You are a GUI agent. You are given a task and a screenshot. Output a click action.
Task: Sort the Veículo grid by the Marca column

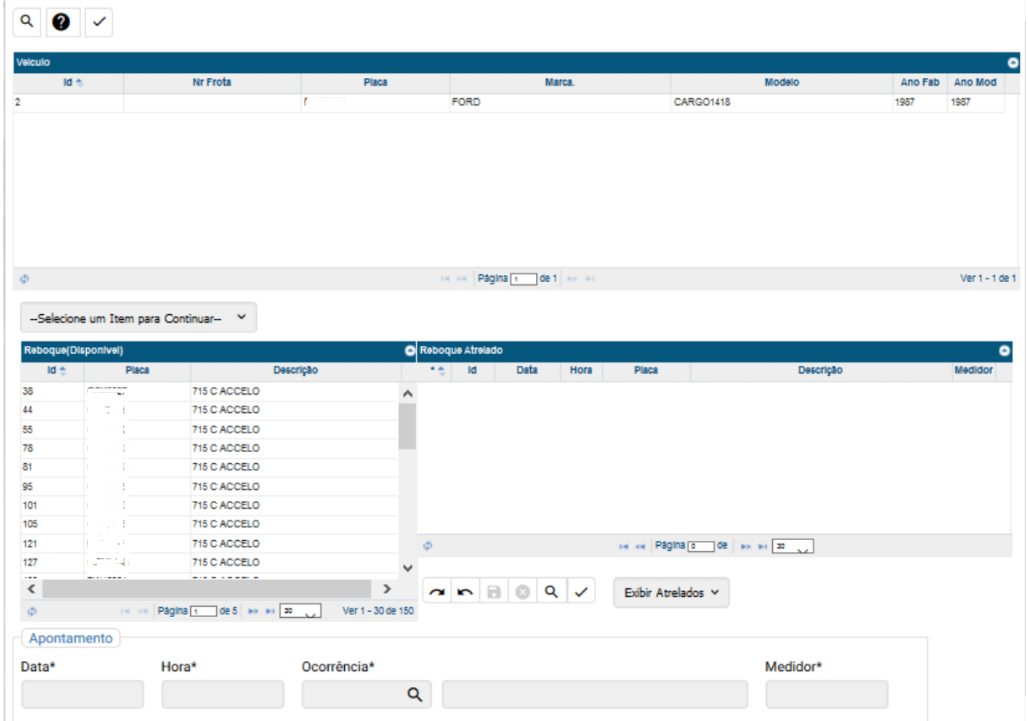558,82
